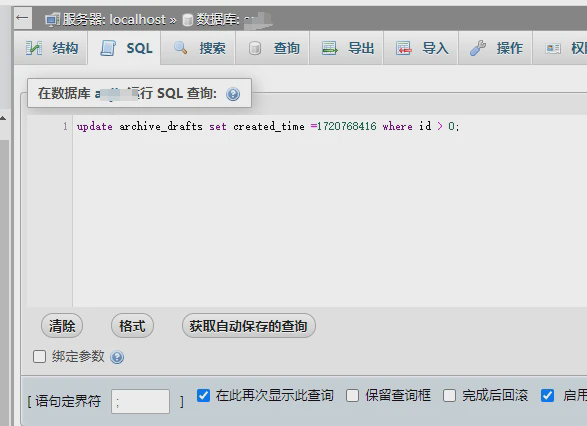Enable the 绑定参数 checkbox
The width and height of the screenshot is (587, 426).
[39, 356]
